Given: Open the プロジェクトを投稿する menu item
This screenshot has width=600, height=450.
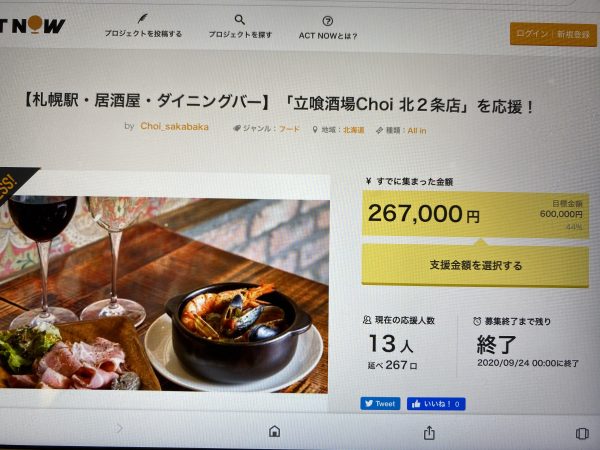Looking at the screenshot, I should (x=143, y=34).
